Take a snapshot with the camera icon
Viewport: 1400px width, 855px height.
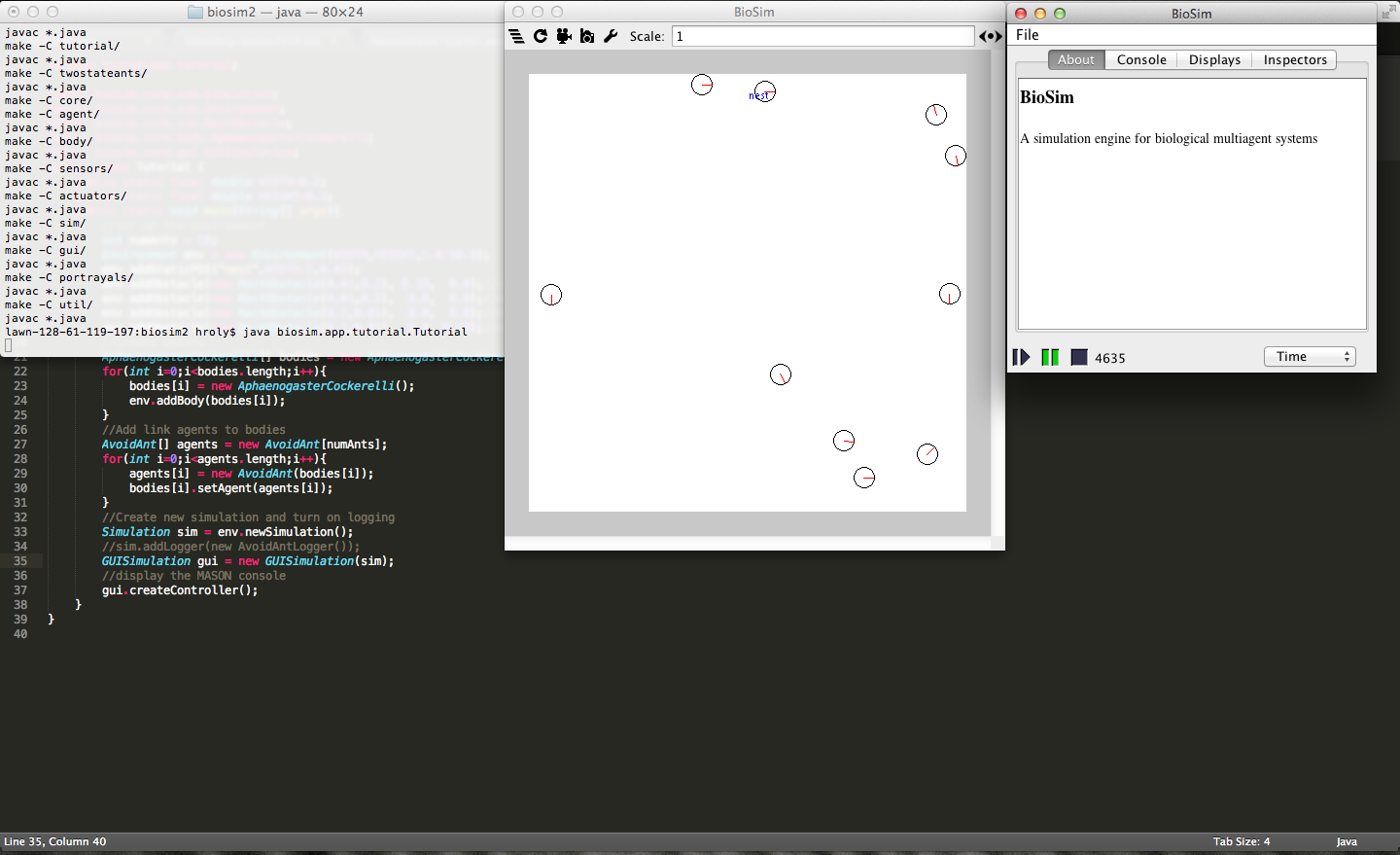[x=587, y=36]
